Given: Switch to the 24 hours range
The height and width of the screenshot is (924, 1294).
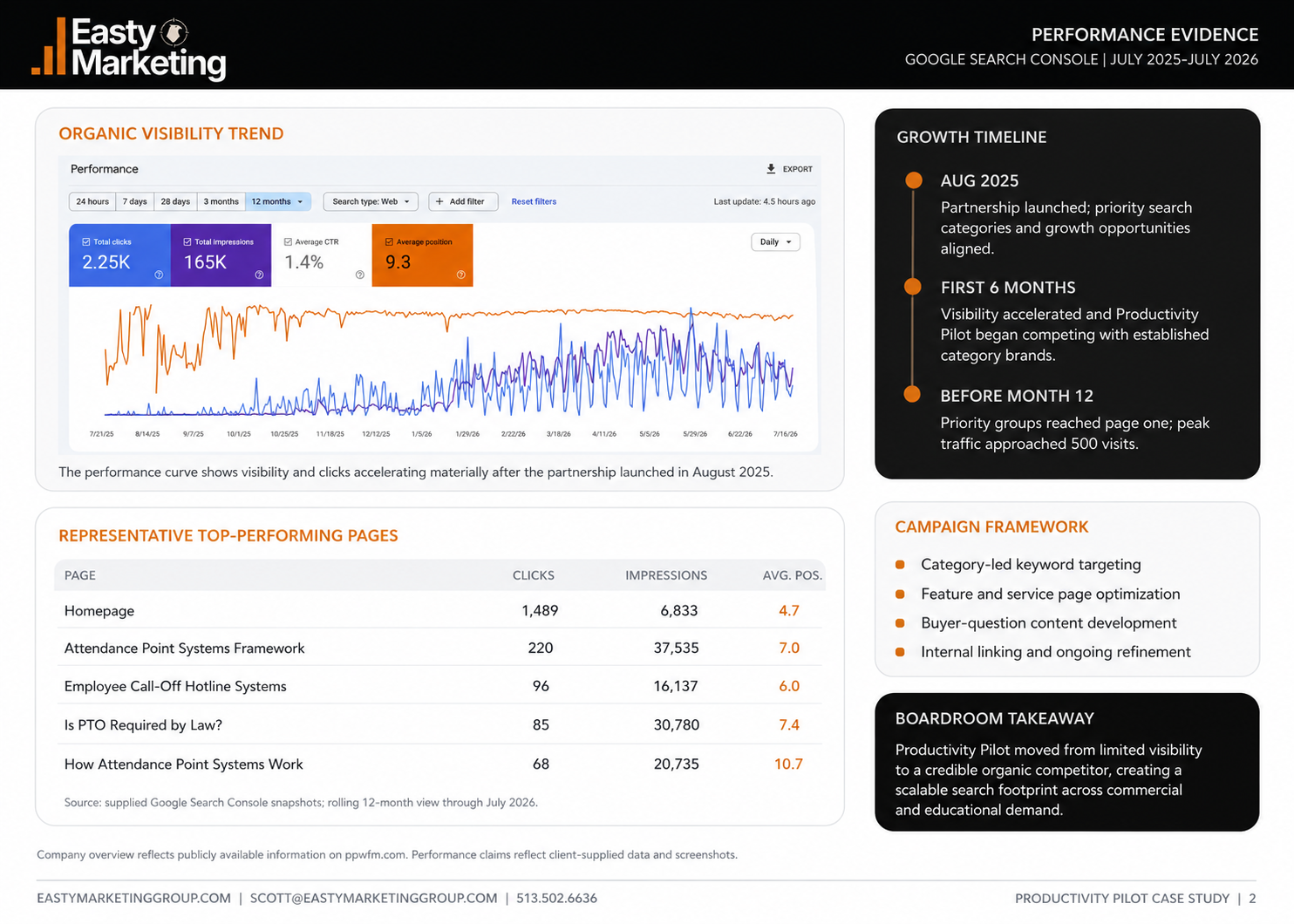Looking at the screenshot, I should tap(92, 201).
